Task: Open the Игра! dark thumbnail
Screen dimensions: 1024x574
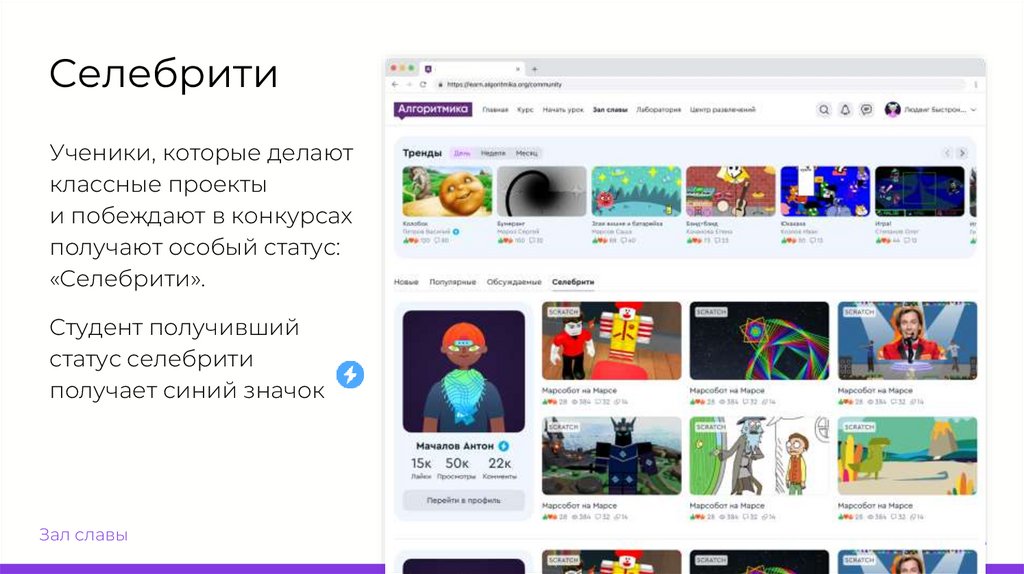Action: pos(920,191)
